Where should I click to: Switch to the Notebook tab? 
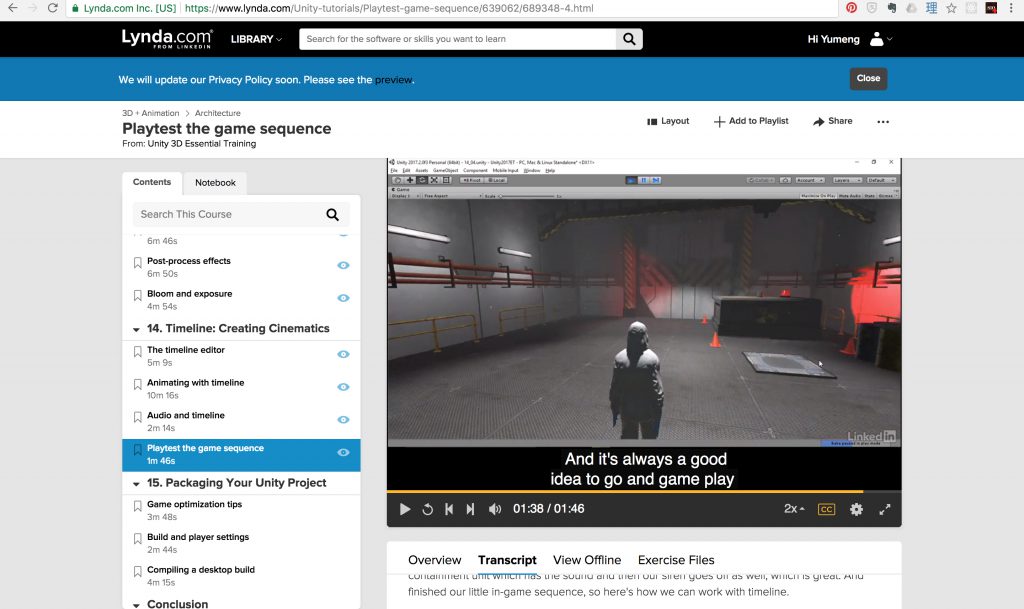215,183
